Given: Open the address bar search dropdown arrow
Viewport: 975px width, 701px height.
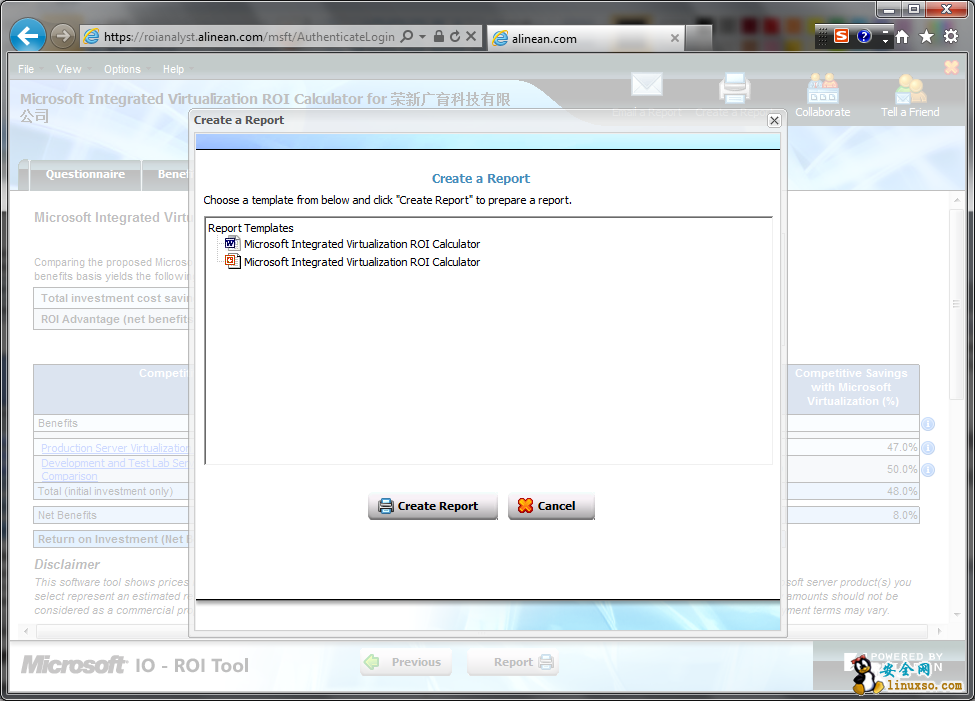Looking at the screenshot, I should click(x=423, y=37).
